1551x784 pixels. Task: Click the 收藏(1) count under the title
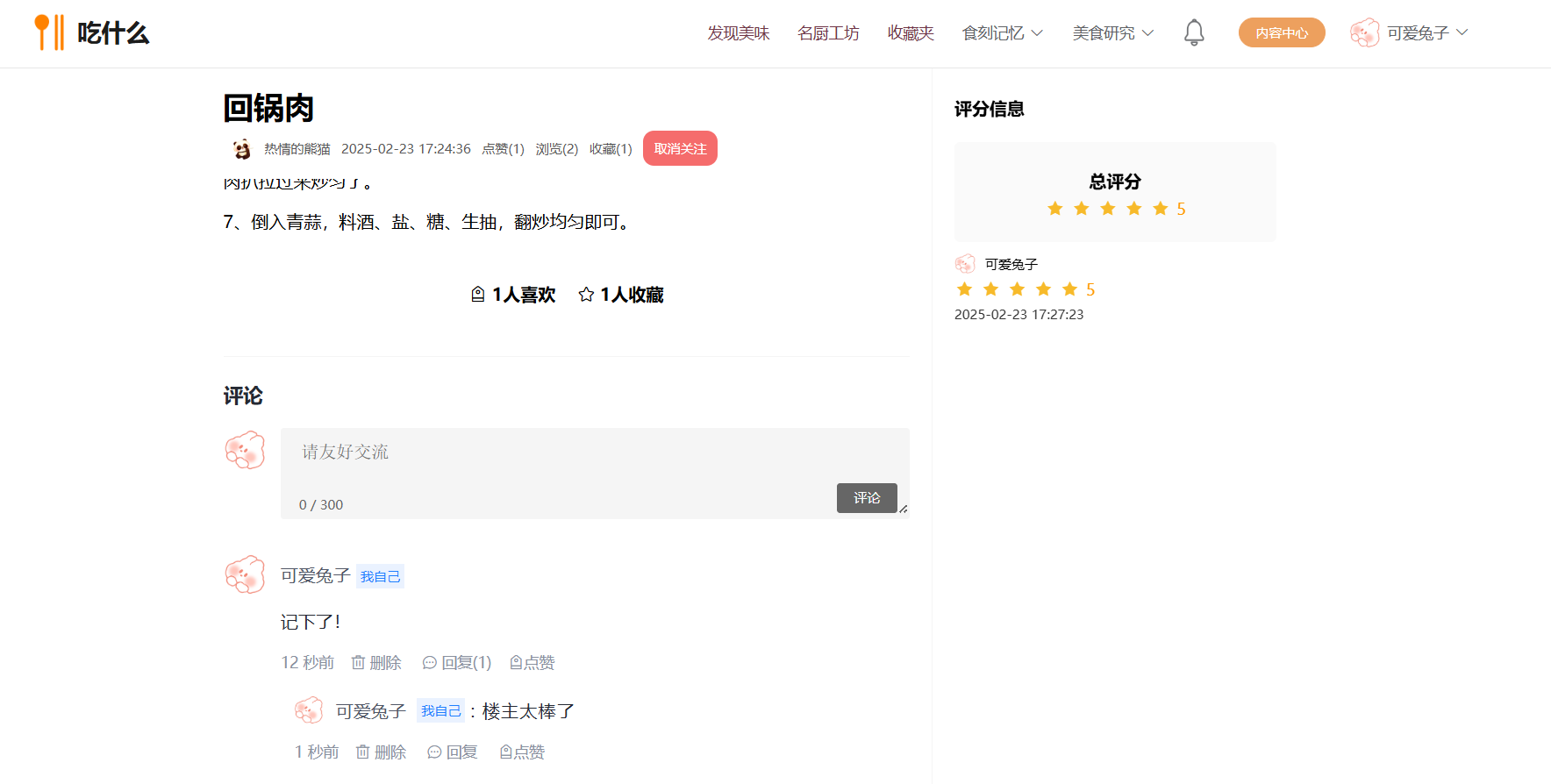[x=611, y=149]
